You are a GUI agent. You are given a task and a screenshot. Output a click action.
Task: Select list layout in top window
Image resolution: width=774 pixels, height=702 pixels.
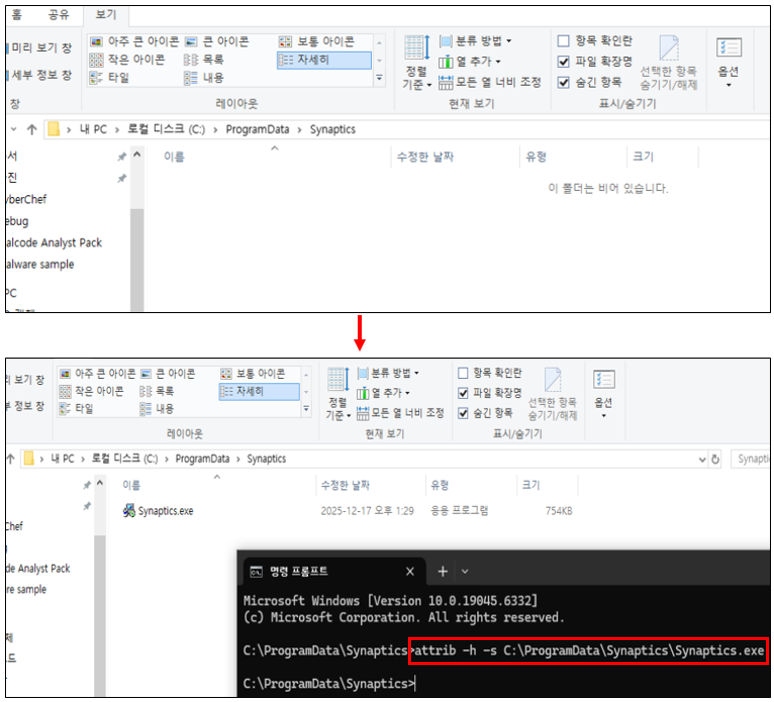click(204, 60)
